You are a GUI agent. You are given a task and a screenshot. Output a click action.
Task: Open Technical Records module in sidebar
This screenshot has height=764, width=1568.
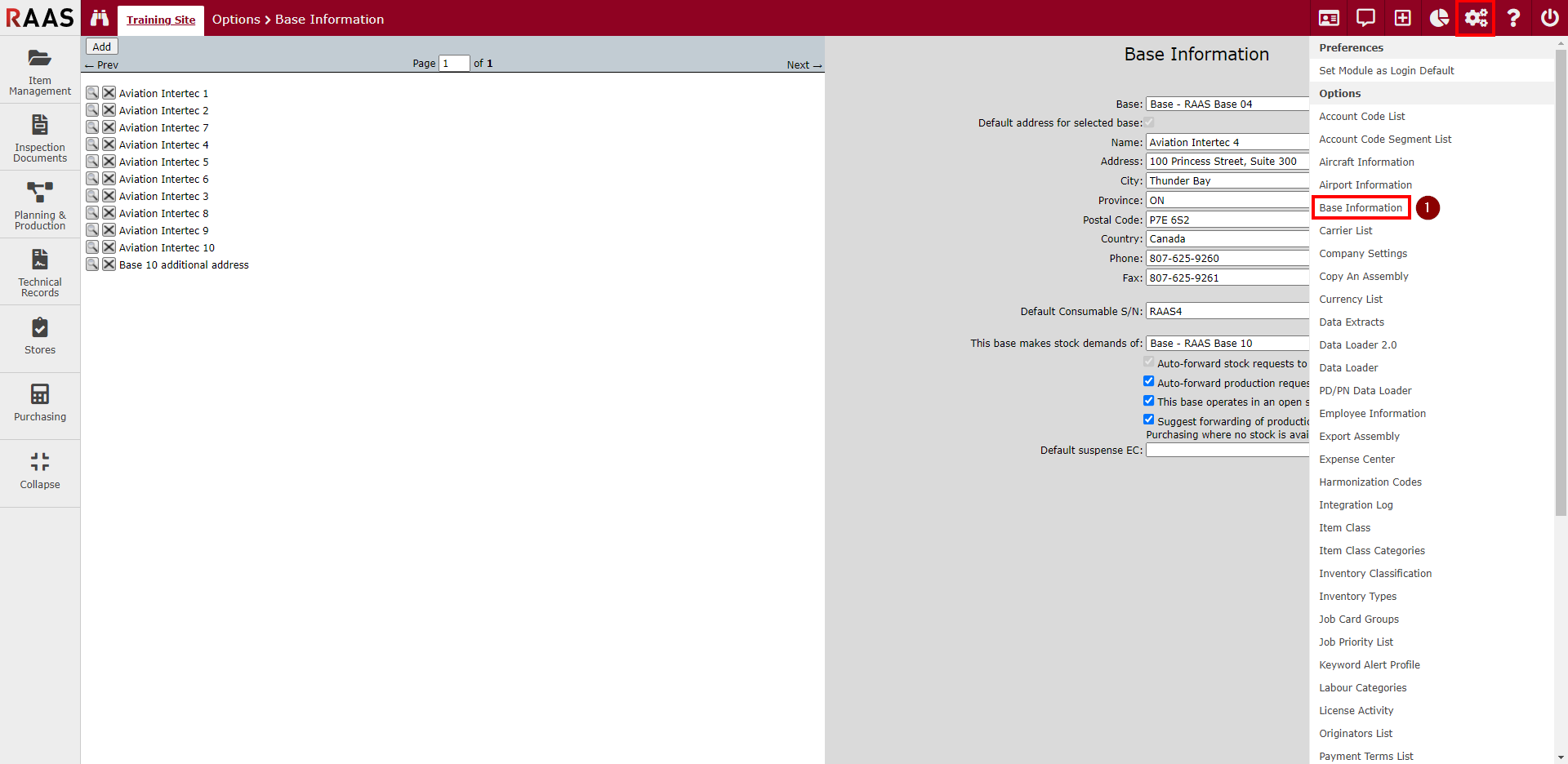click(x=40, y=273)
